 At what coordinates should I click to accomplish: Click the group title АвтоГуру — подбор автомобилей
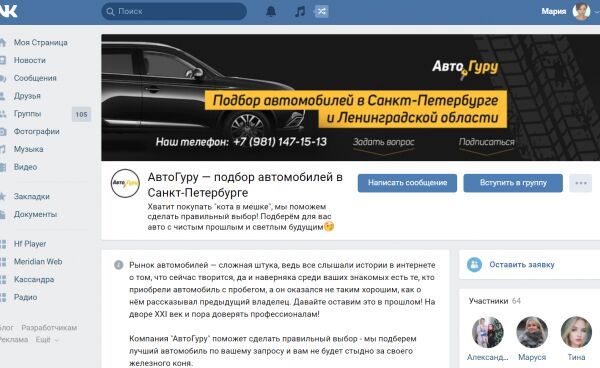point(245,184)
